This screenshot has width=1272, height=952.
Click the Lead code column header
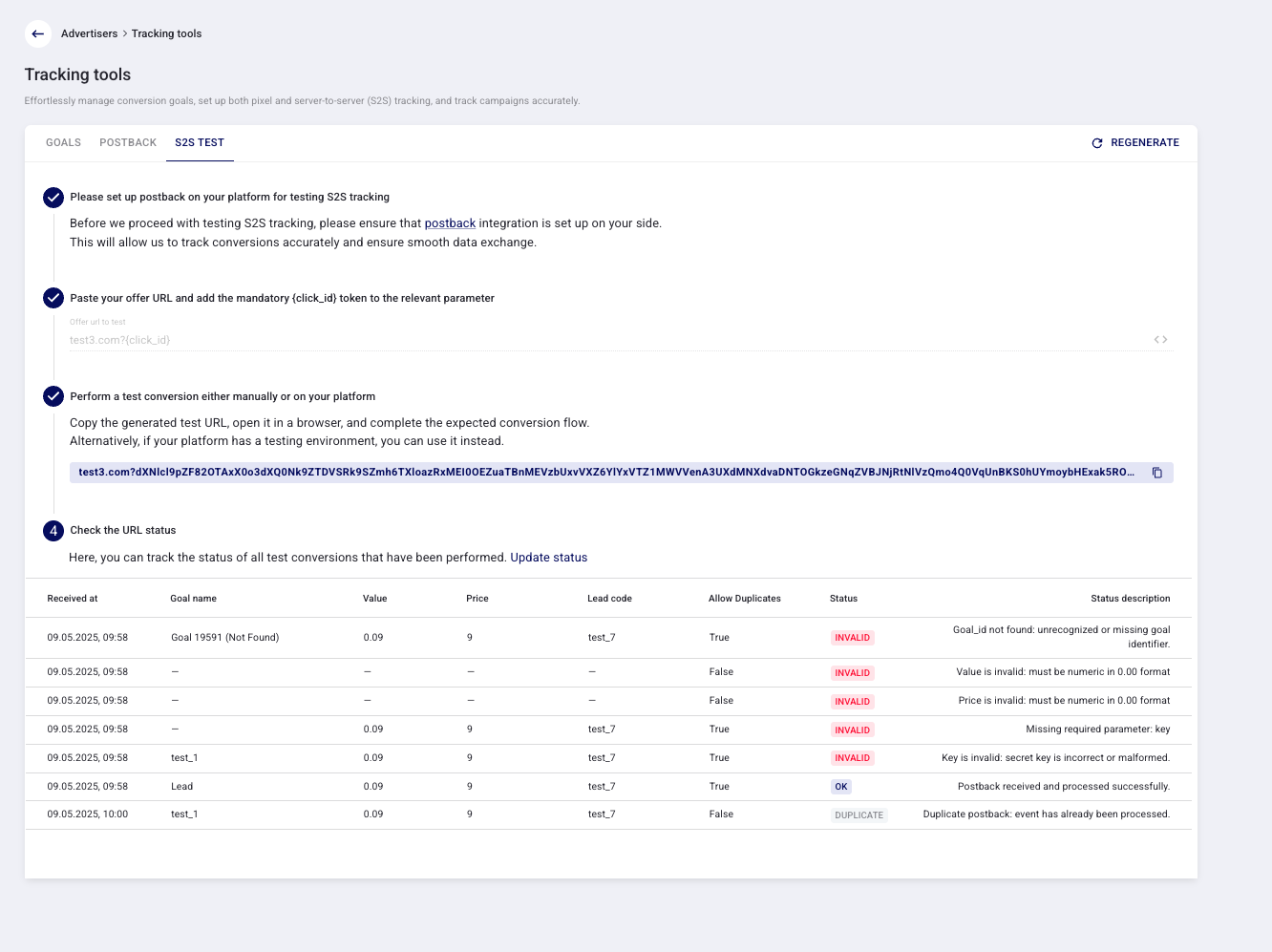(x=609, y=599)
